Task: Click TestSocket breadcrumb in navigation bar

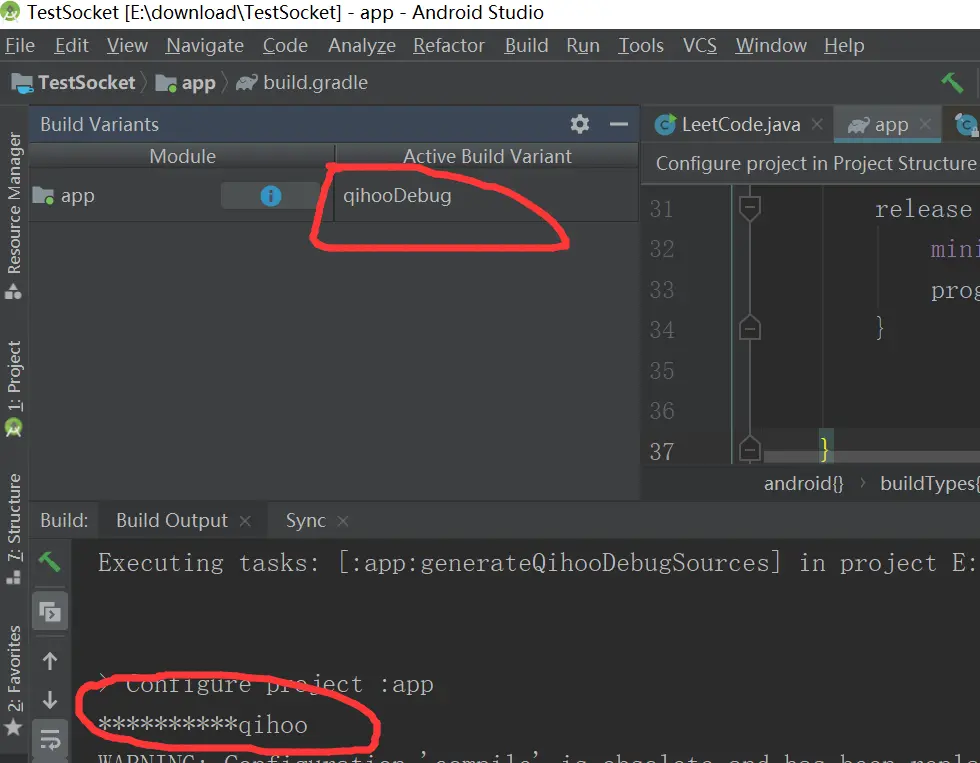Action: pos(74,82)
